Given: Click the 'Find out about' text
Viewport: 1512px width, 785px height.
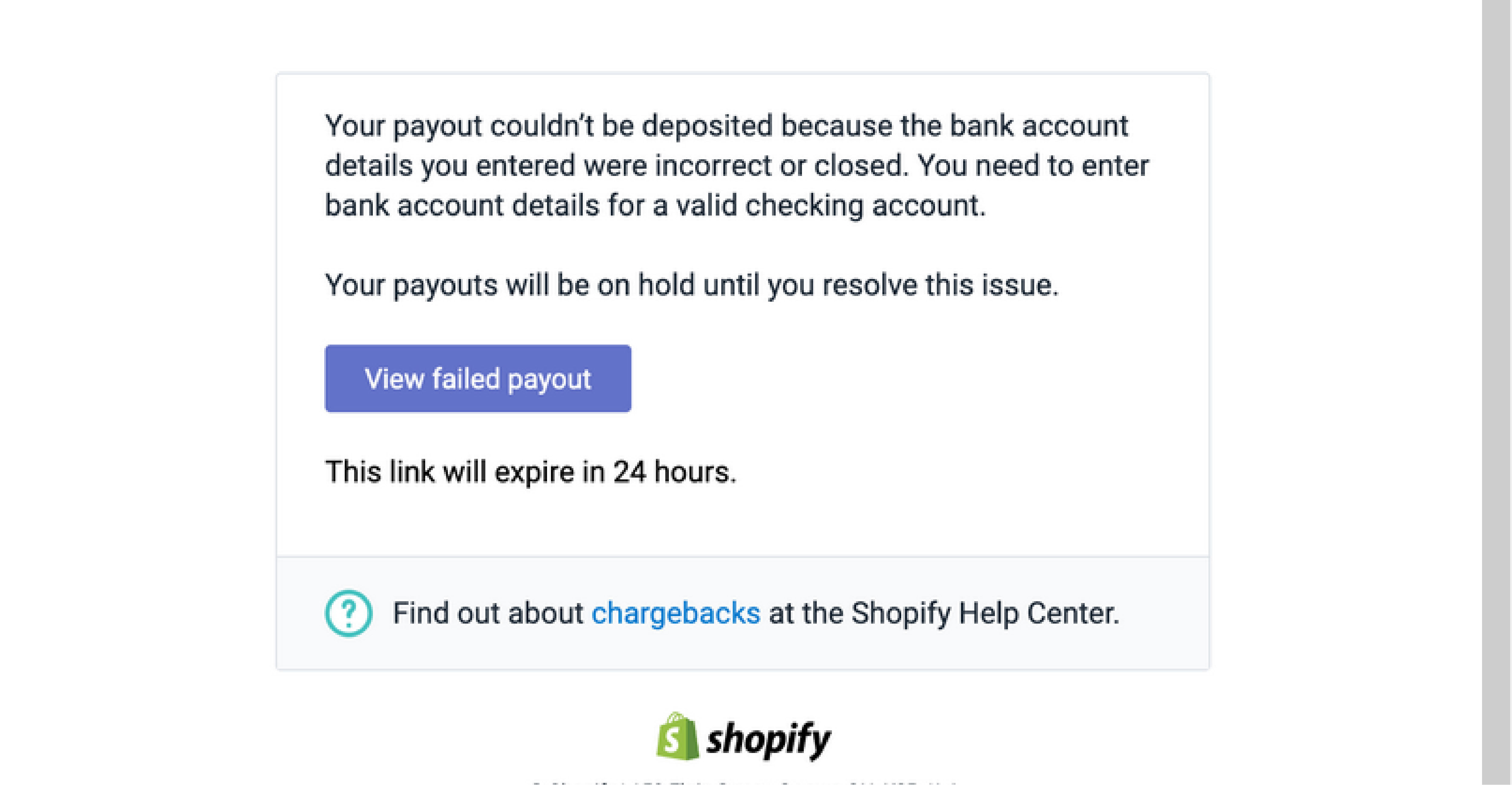Looking at the screenshot, I should click(x=488, y=613).
